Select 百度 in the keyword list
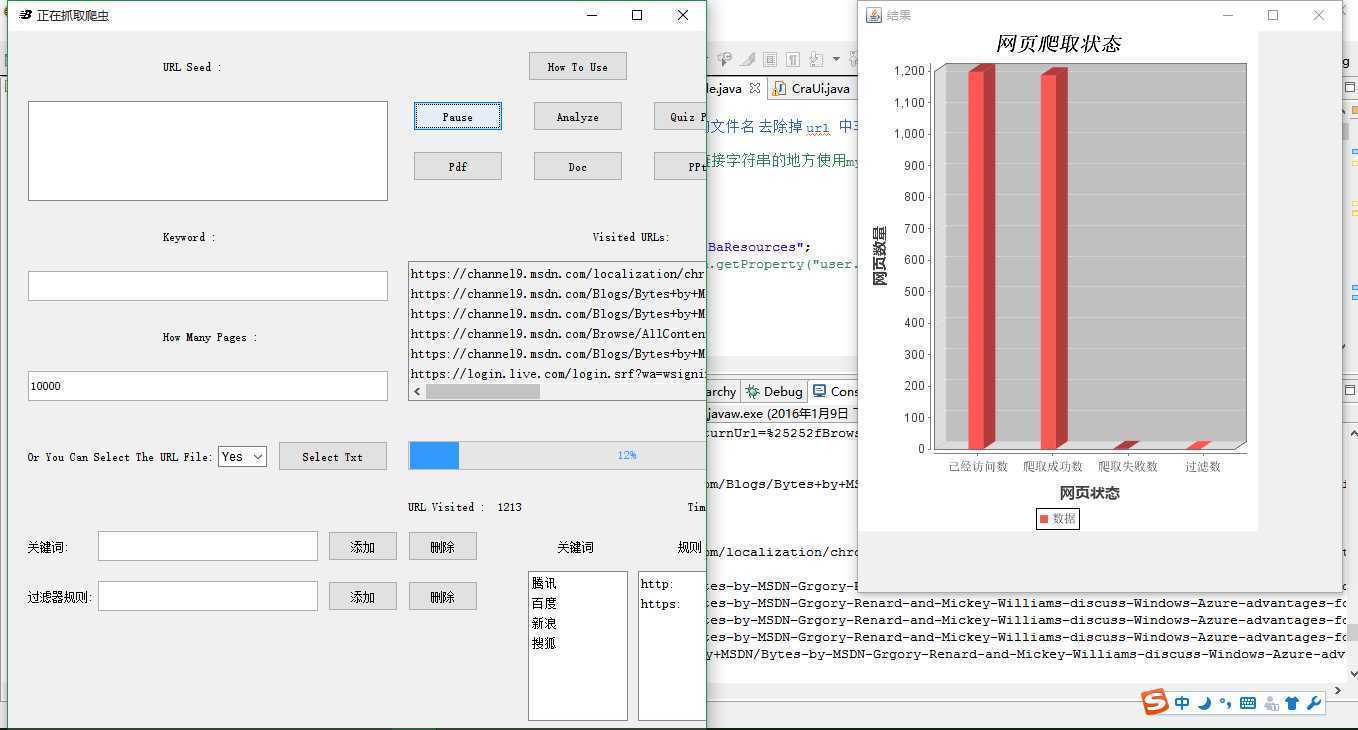Screen dimensions: 1358x730 pyautogui.click(x=544, y=603)
